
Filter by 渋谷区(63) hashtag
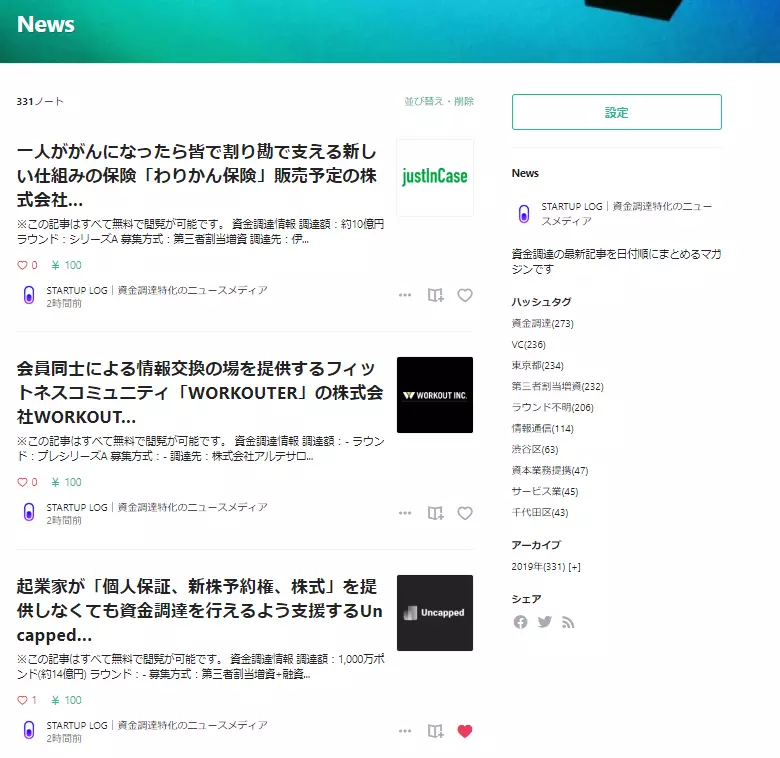coord(535,449)
